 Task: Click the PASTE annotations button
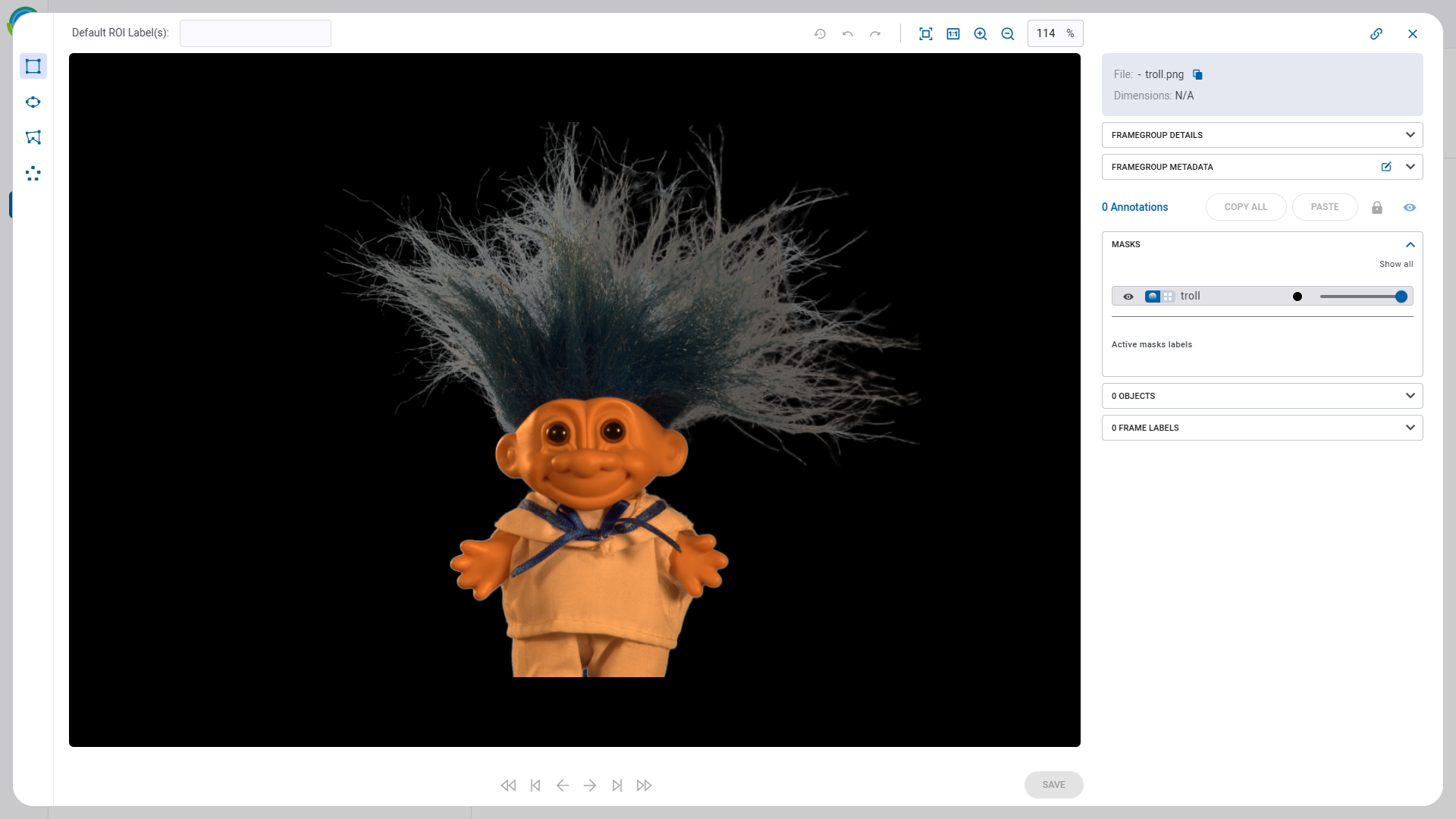tap(1325, 207)
